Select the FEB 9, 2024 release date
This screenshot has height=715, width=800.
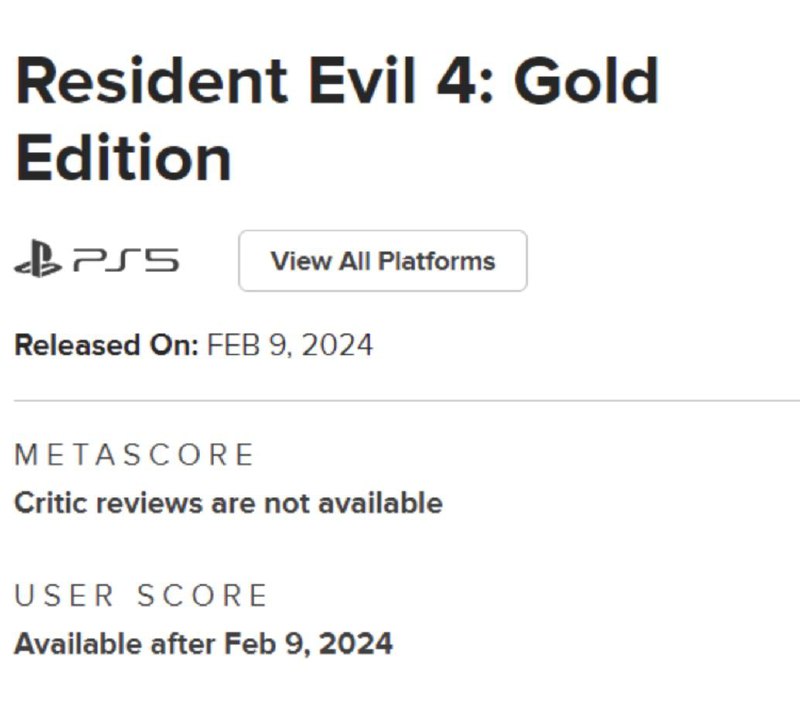tap(290, 345)
